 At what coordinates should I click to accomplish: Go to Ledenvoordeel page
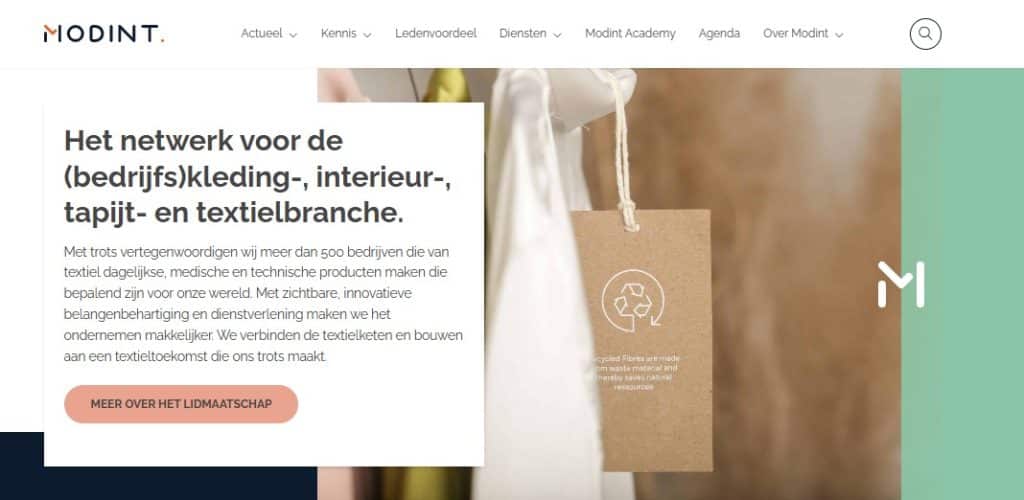pyautogui.click(x=436, y=33)
